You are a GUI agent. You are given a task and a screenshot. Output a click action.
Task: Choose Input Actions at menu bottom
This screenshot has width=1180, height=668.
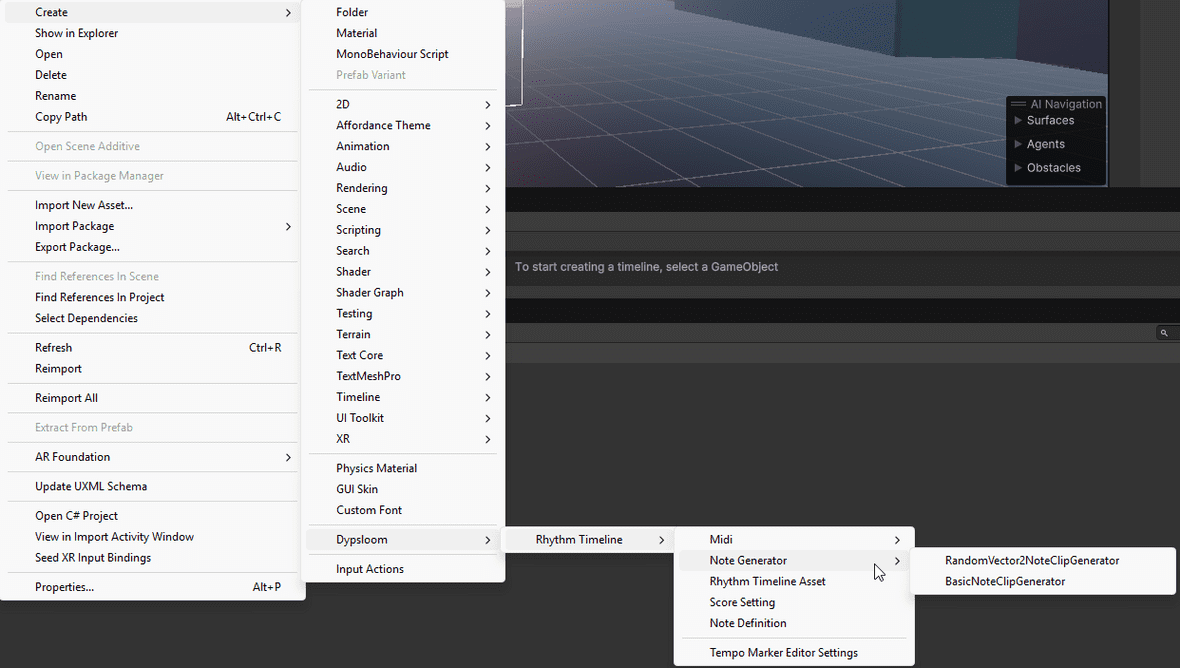(370, 570)
